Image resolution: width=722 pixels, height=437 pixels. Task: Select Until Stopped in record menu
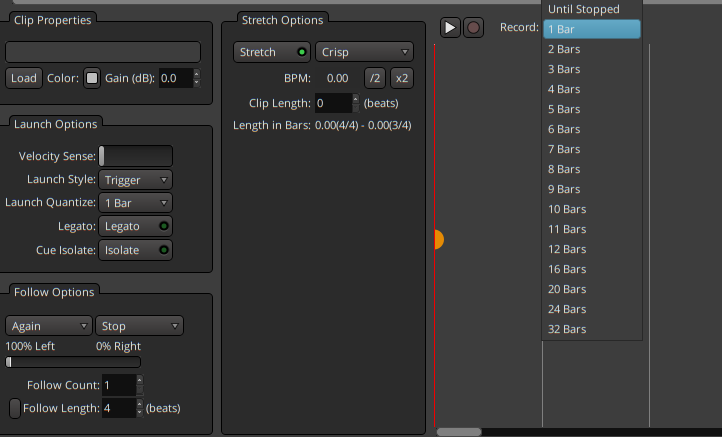tap(592, 9)
